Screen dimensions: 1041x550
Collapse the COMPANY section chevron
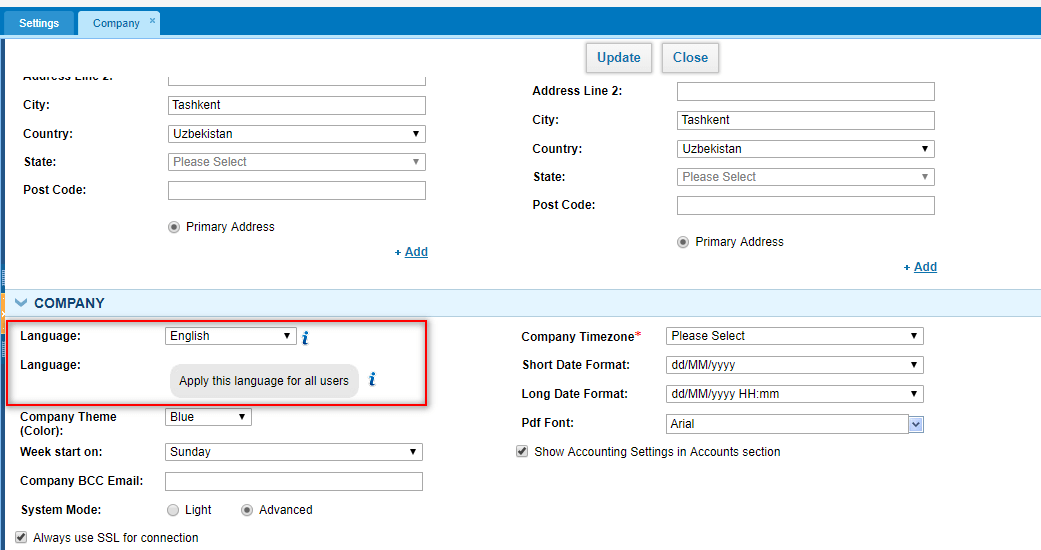click(21, 303)
